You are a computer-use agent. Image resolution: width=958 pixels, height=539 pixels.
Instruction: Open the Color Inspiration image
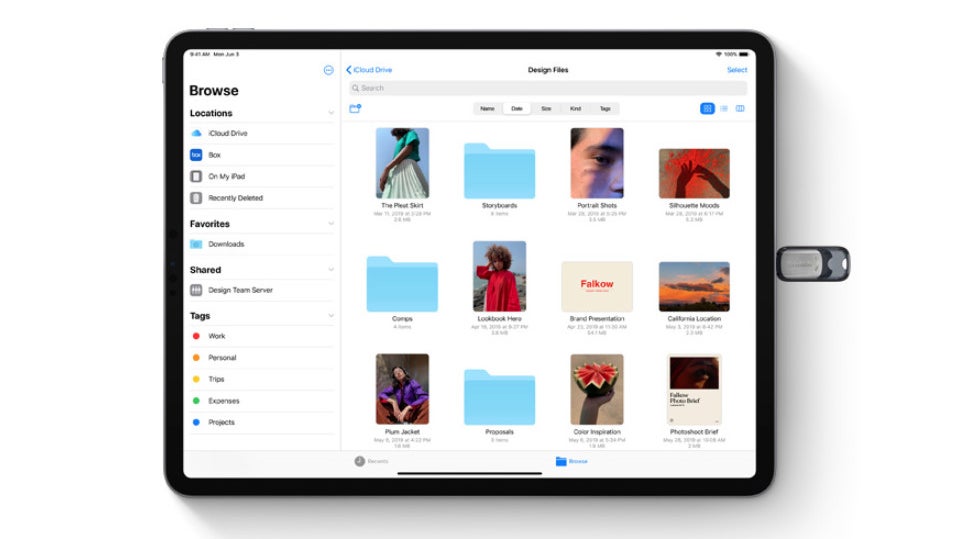tap(597, 389)
